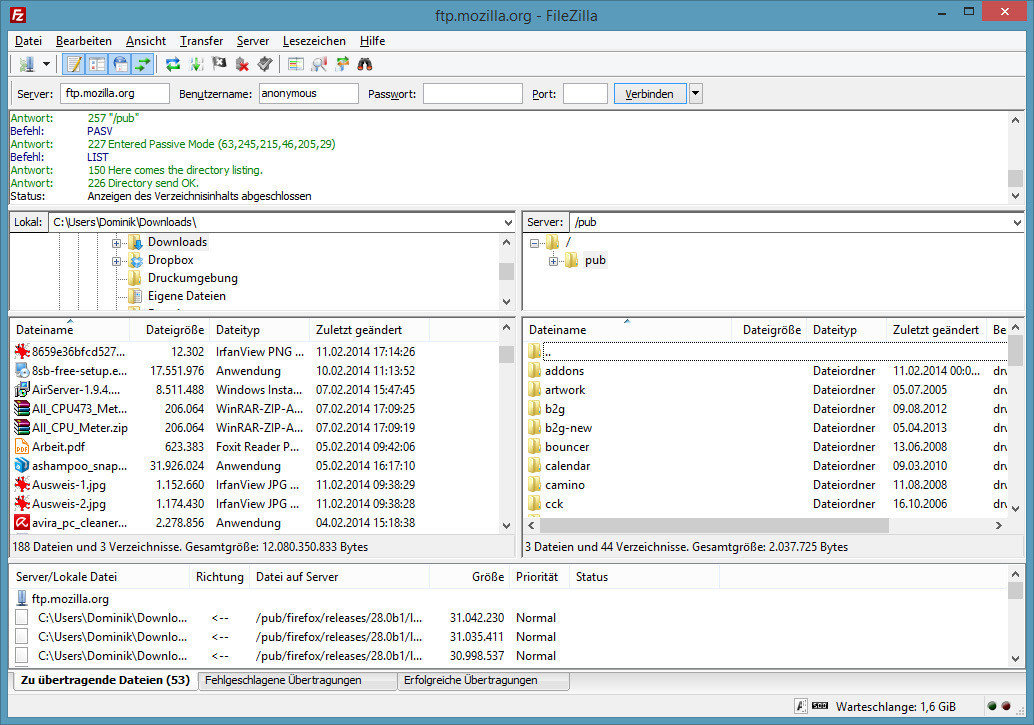1034x725 pixels.
Task: Select the calendar folder icon on server
Action: [534, 466]
